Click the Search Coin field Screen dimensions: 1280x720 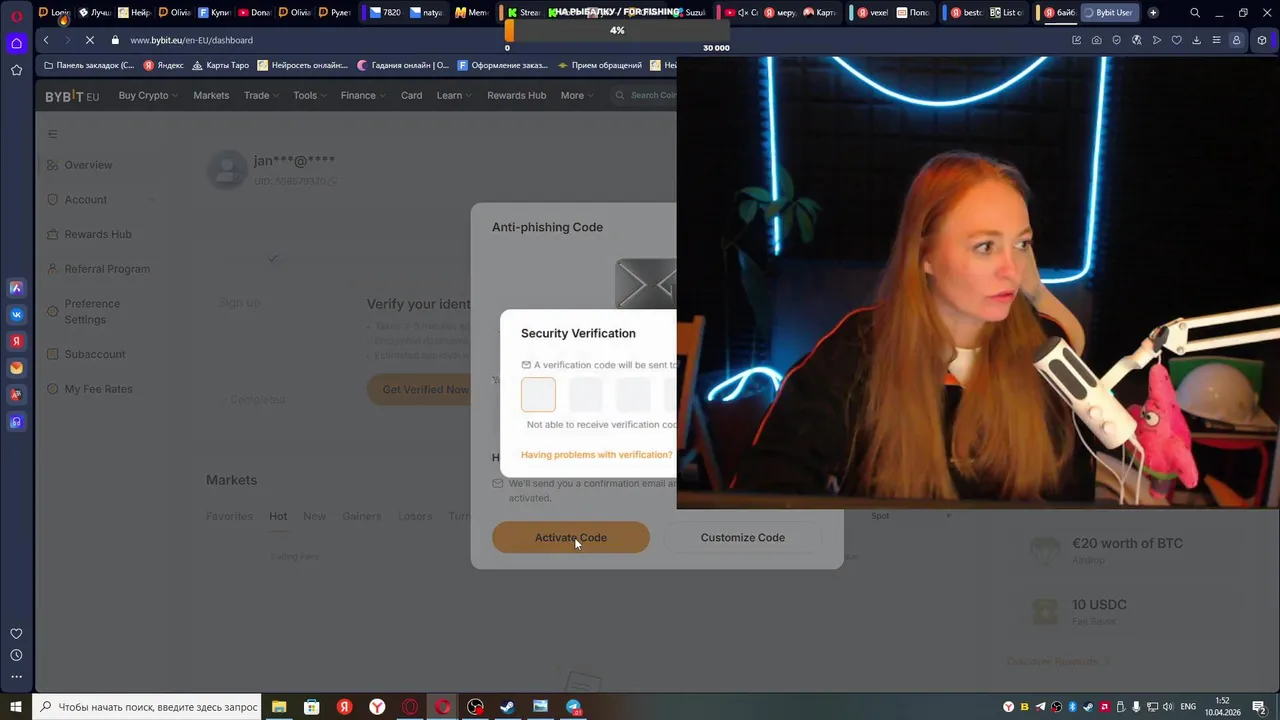point(645,96)
